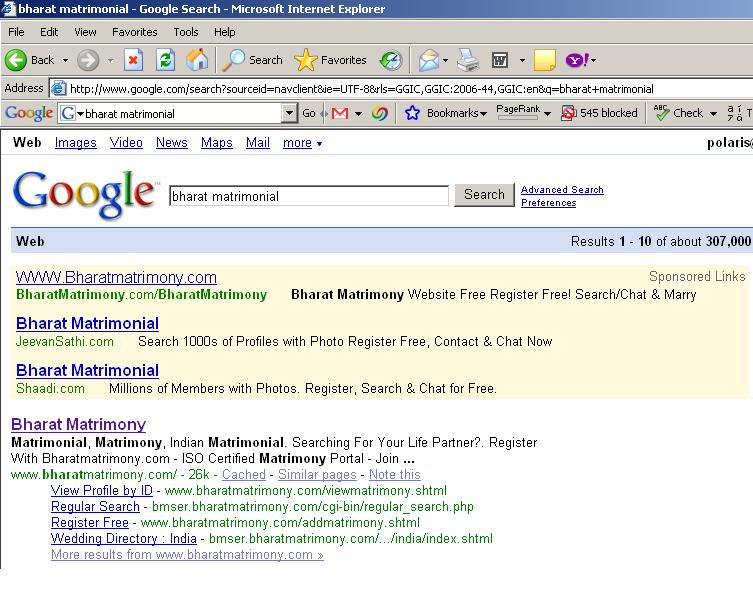The width and height of the screenshot is (753, 603).
Task: Click the ABC spell Check icon
Action: click(x=661, y=113)
